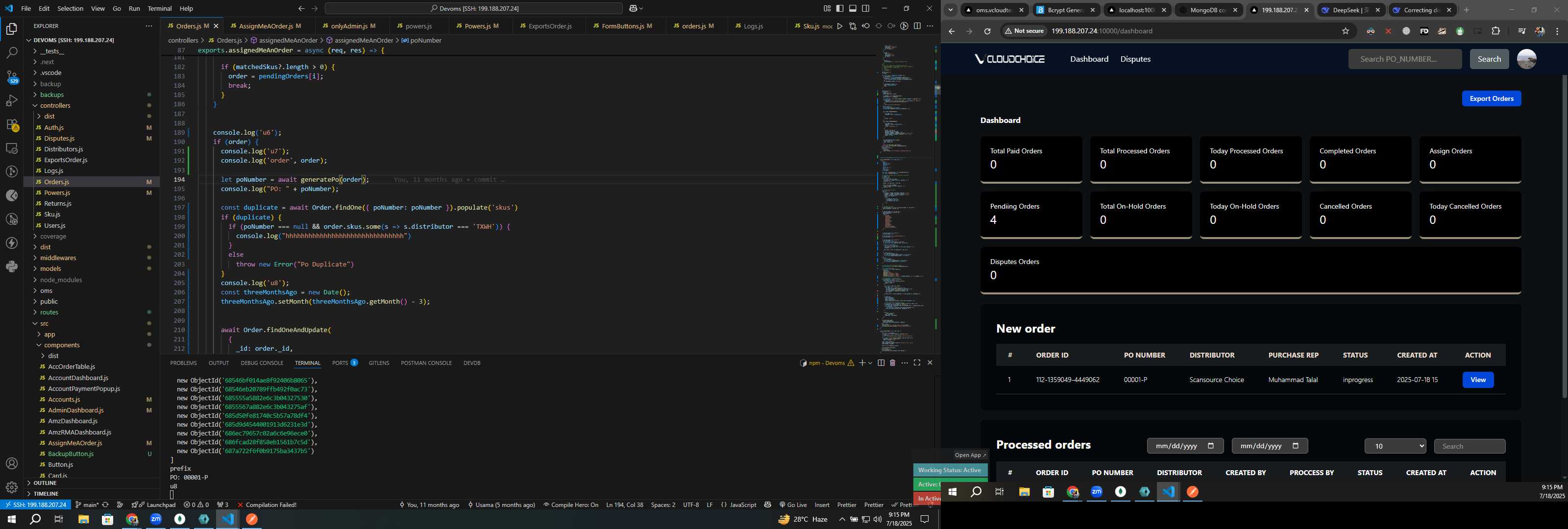Expand the middlewares folder
Viewport: 1568px width, 529px height.
[58, 258]
